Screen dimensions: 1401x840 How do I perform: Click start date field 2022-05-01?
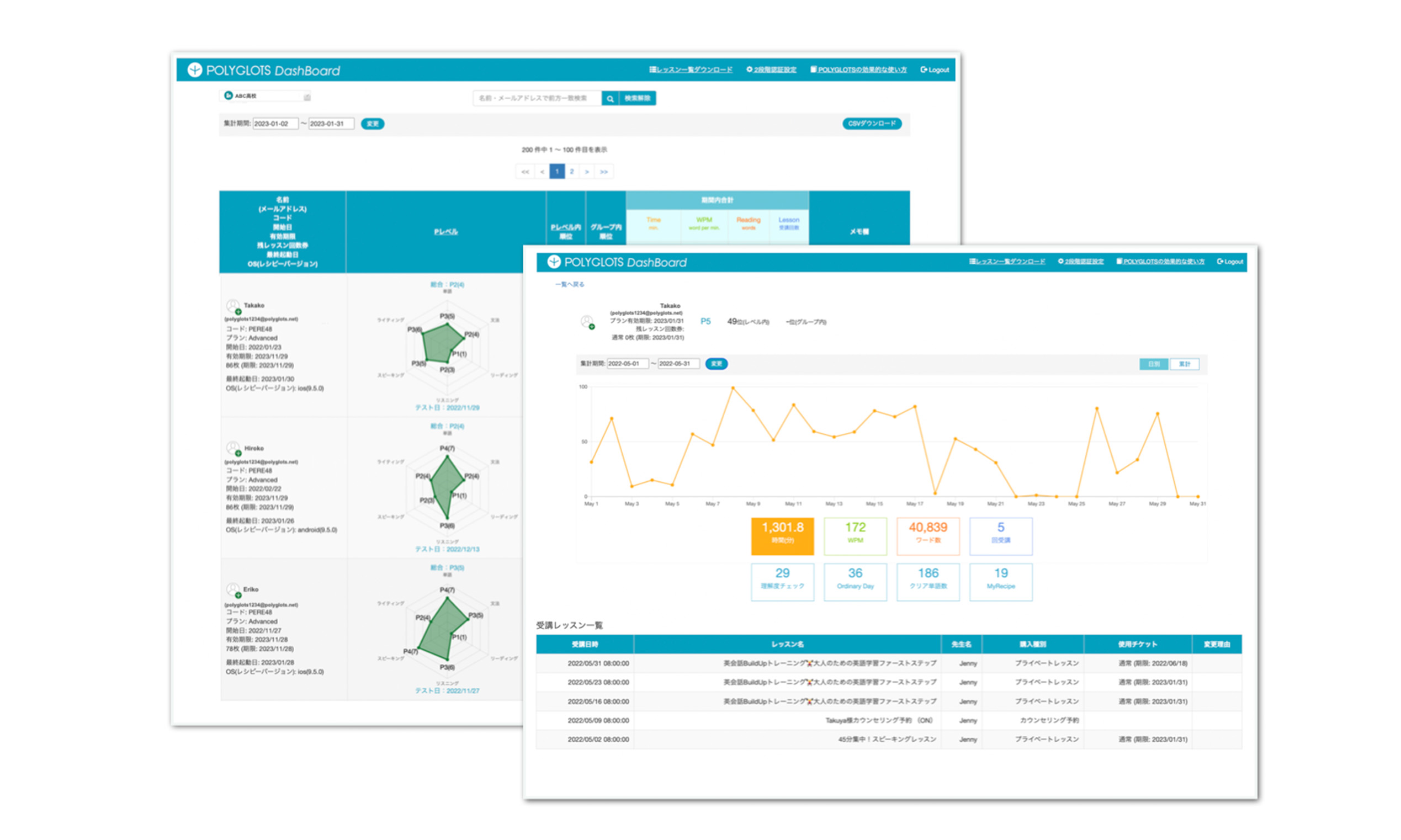627,364
